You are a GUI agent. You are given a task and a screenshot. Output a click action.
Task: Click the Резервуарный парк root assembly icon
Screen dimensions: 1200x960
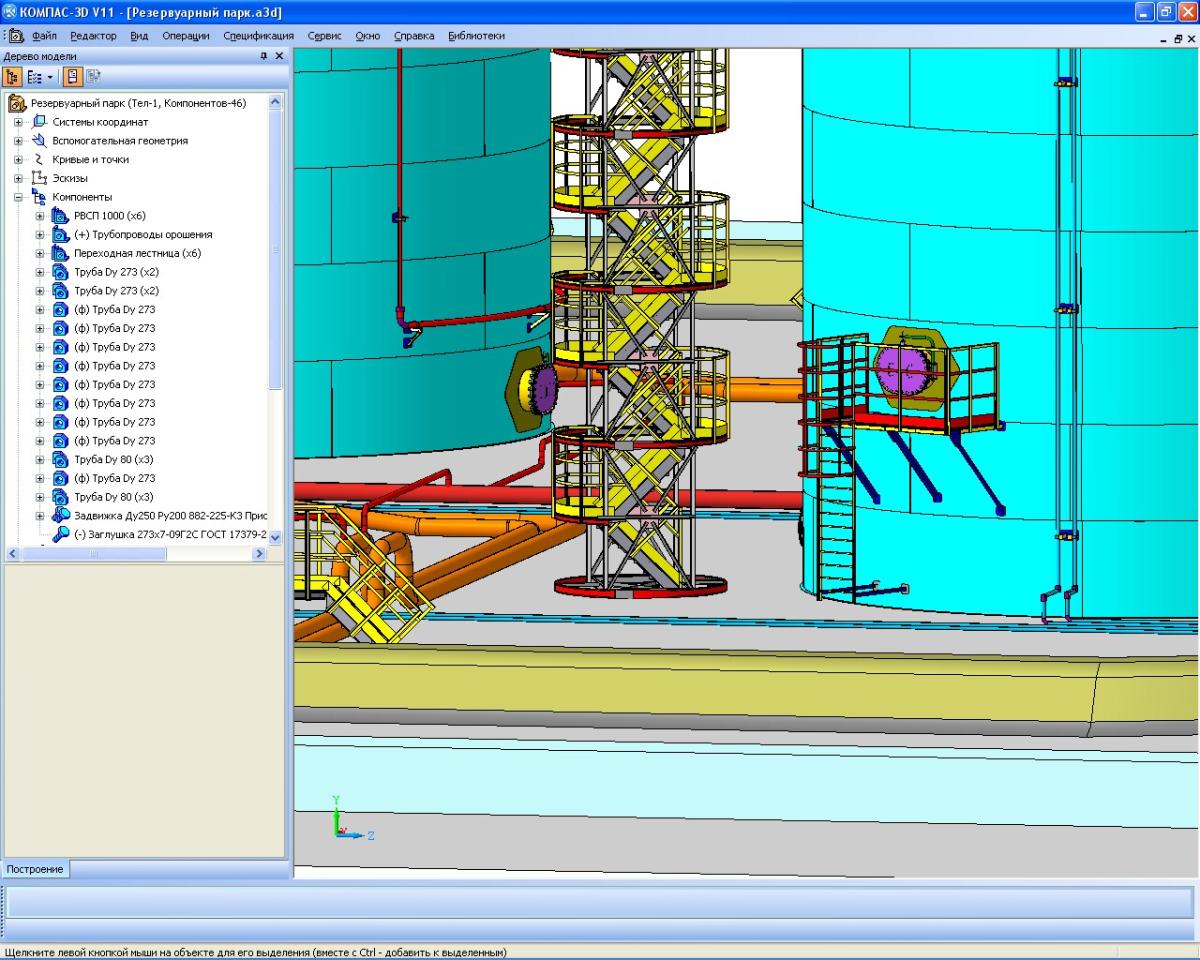tap(18, 103)
